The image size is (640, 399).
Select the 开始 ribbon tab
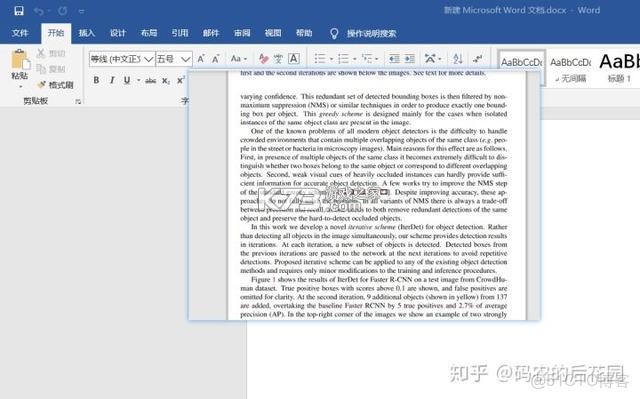[x=56, y=33]
